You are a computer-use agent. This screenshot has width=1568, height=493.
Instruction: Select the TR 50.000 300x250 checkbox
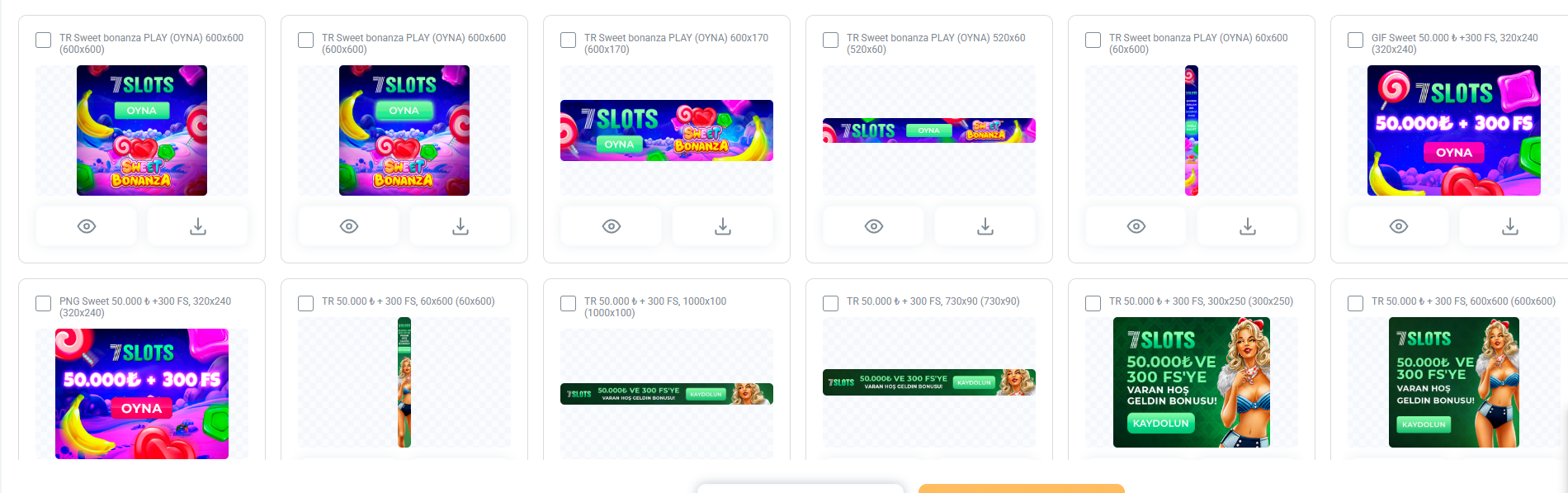coord(1093,303)
